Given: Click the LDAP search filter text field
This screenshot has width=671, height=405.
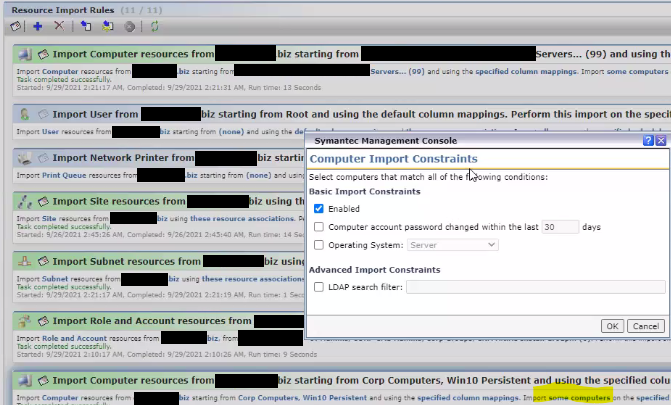Looking at the screenshot, I should [x=536, y=287].
